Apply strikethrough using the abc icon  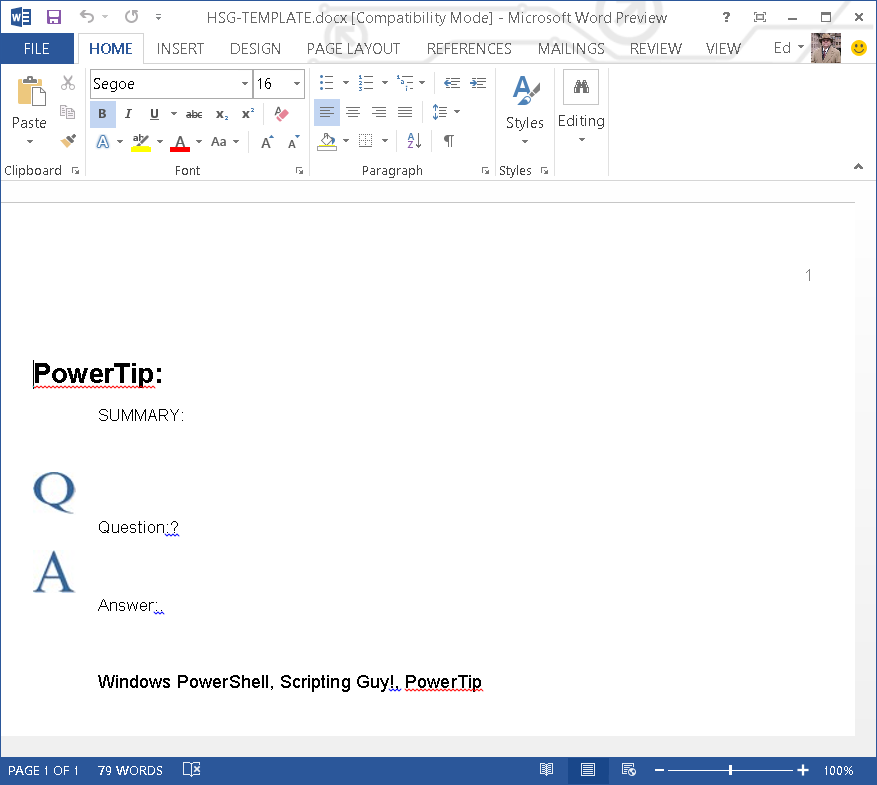(194, 114)
